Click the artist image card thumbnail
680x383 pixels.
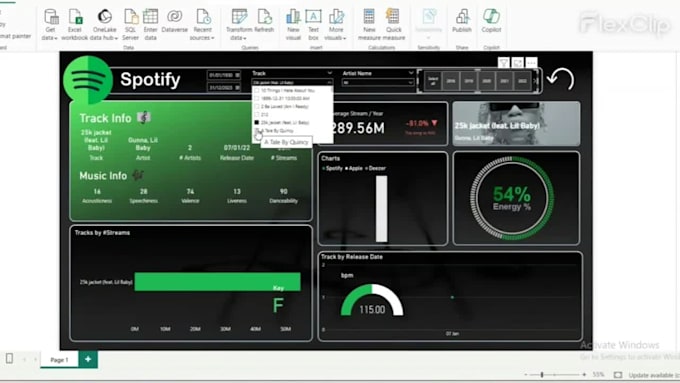(x=516, y=124)
